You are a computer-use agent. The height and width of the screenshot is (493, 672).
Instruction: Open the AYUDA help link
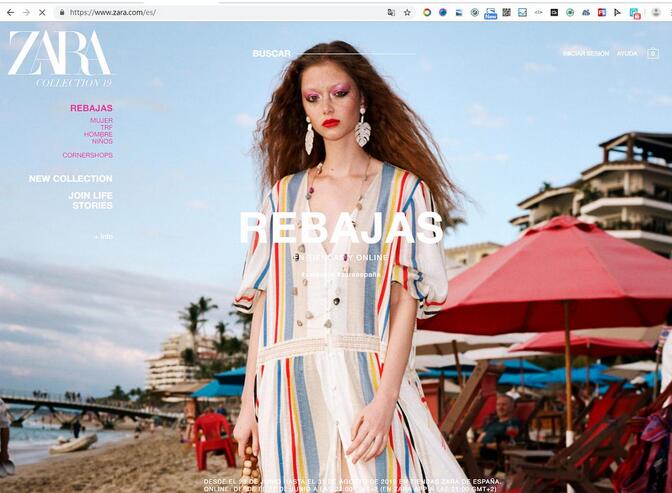click(x=627, y=53)
